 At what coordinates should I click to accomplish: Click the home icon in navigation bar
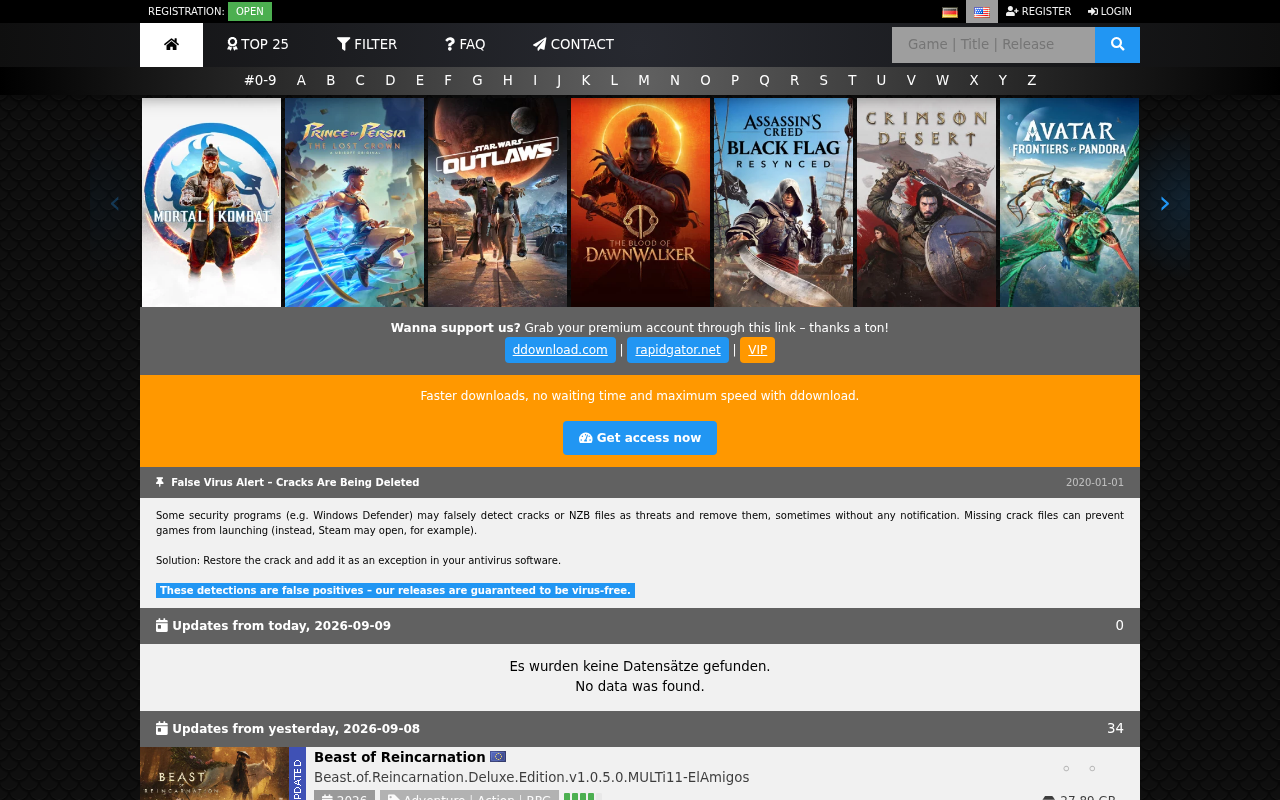pyautogui.click(x=171, y=45)
